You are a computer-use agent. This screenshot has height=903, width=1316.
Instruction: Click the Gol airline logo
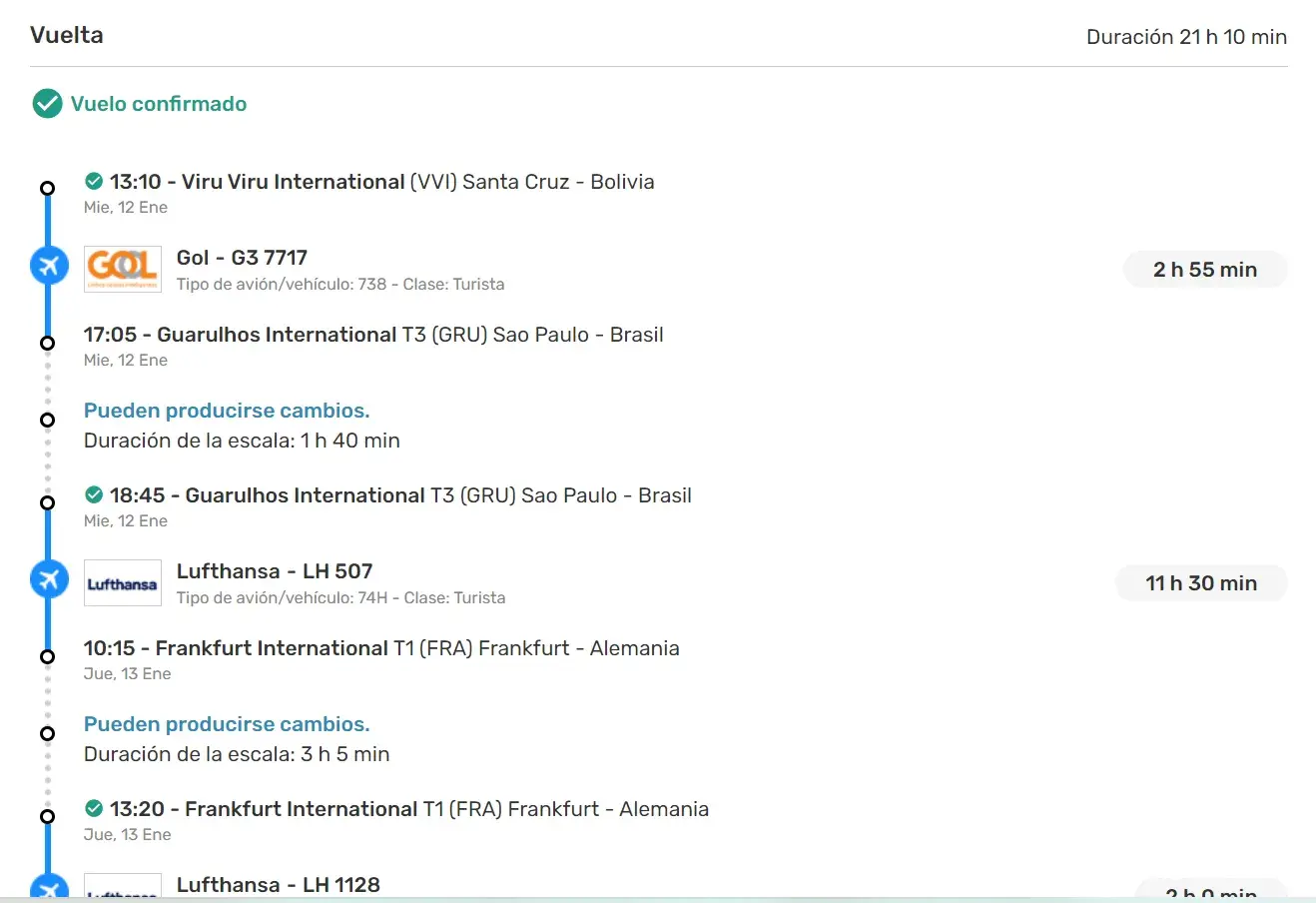point(122,269)
